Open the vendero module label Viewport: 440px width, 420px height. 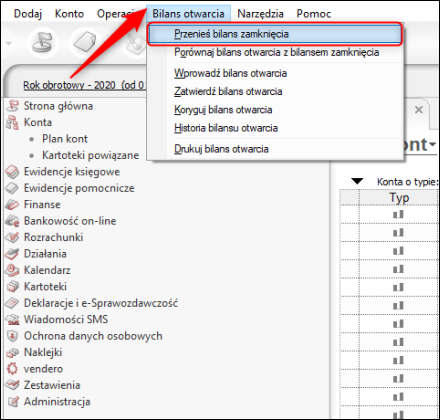coord(43,369)
